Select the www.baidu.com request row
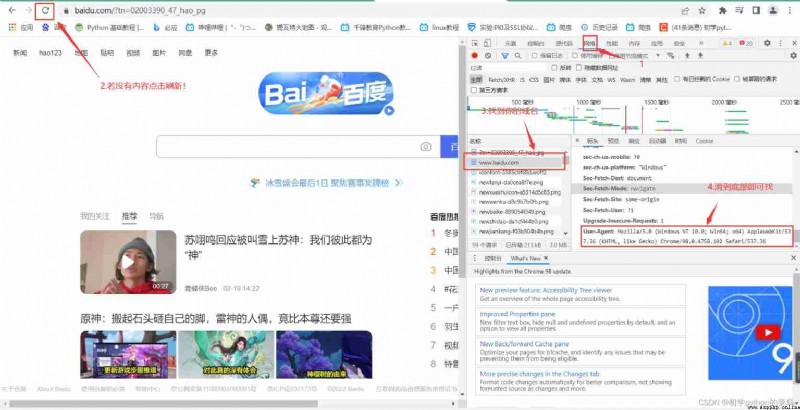800x410 pixels. (515, 162)
